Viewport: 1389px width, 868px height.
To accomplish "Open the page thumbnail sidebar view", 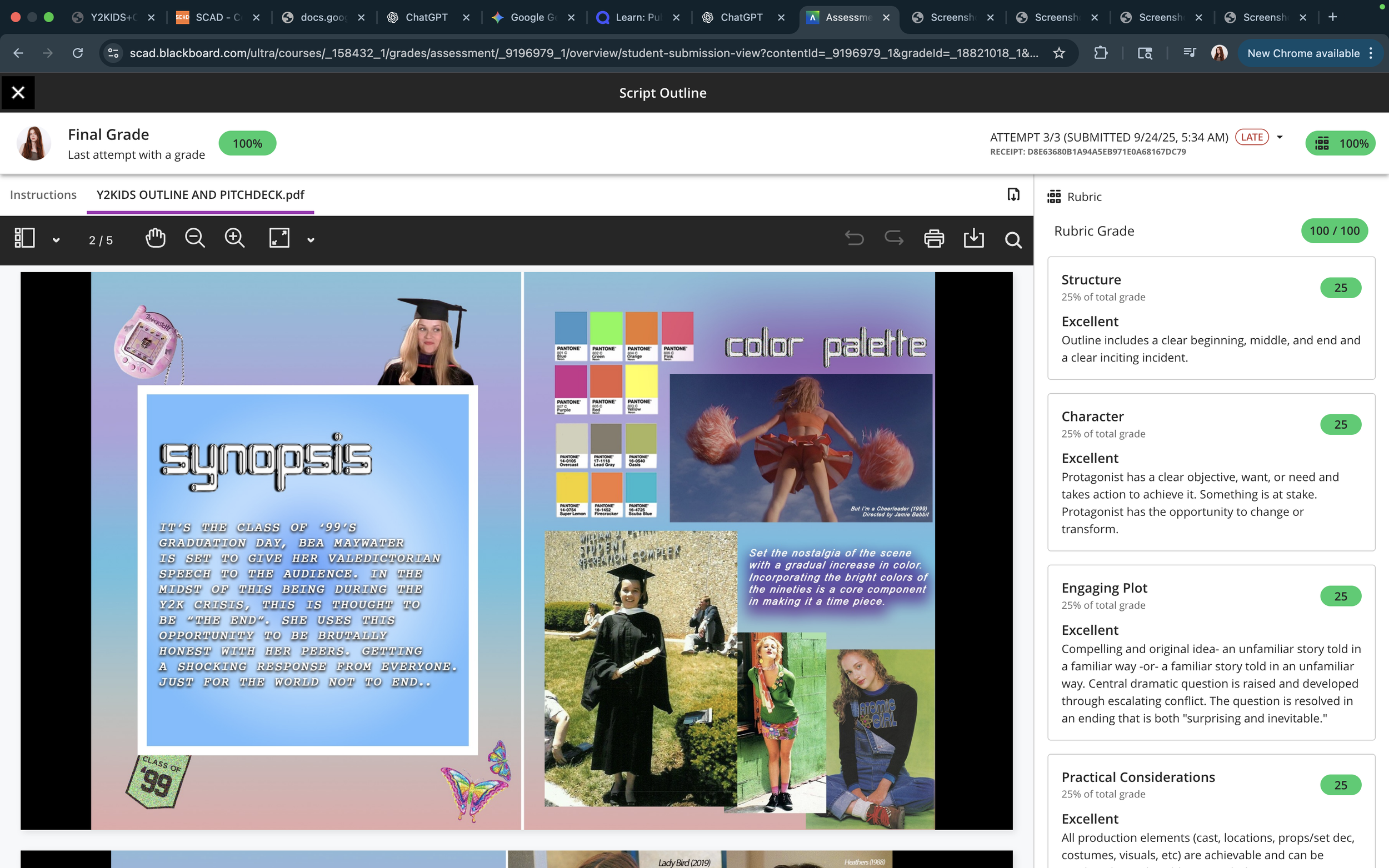I will pyautogui.click(x=24, y=237).
